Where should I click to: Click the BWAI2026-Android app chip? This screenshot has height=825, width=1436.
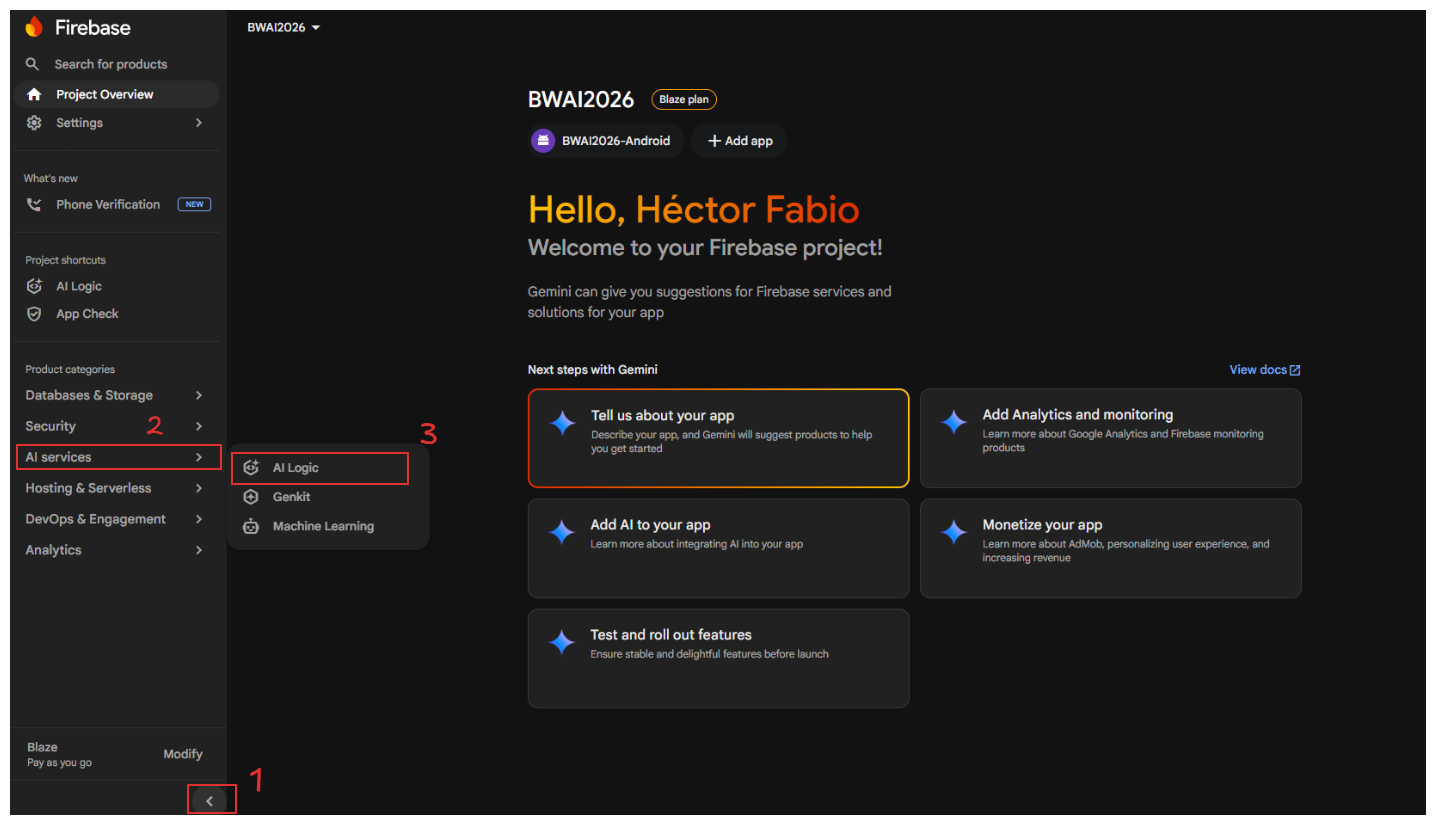[x=606, y=141]
